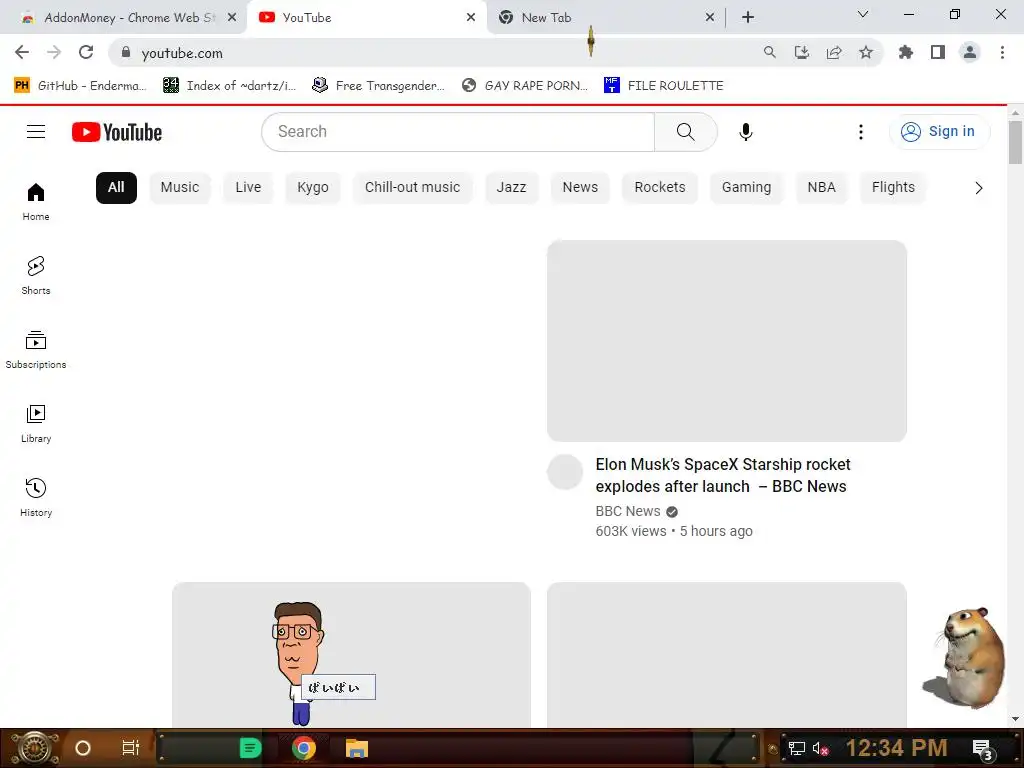Open Shorts from the sidebar
The image size is (1024, 768).
(x=36, y=275)
